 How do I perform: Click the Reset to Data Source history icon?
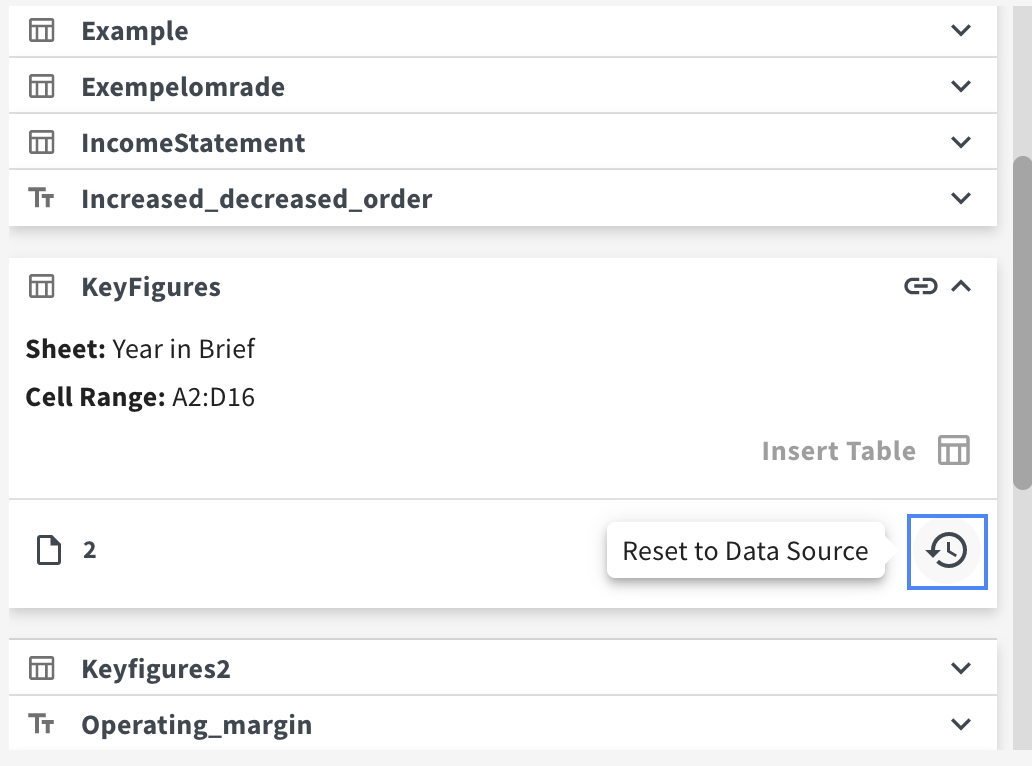pos(947,551)
